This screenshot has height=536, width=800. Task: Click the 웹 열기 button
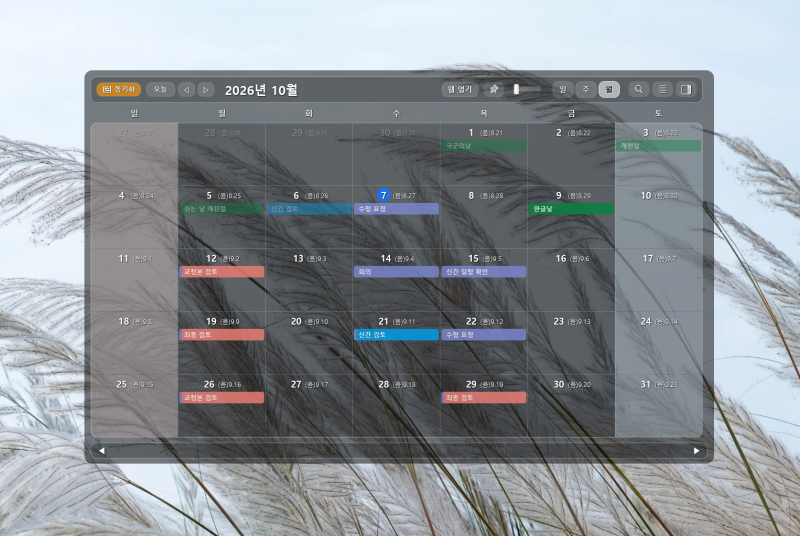tap(460, 89)
